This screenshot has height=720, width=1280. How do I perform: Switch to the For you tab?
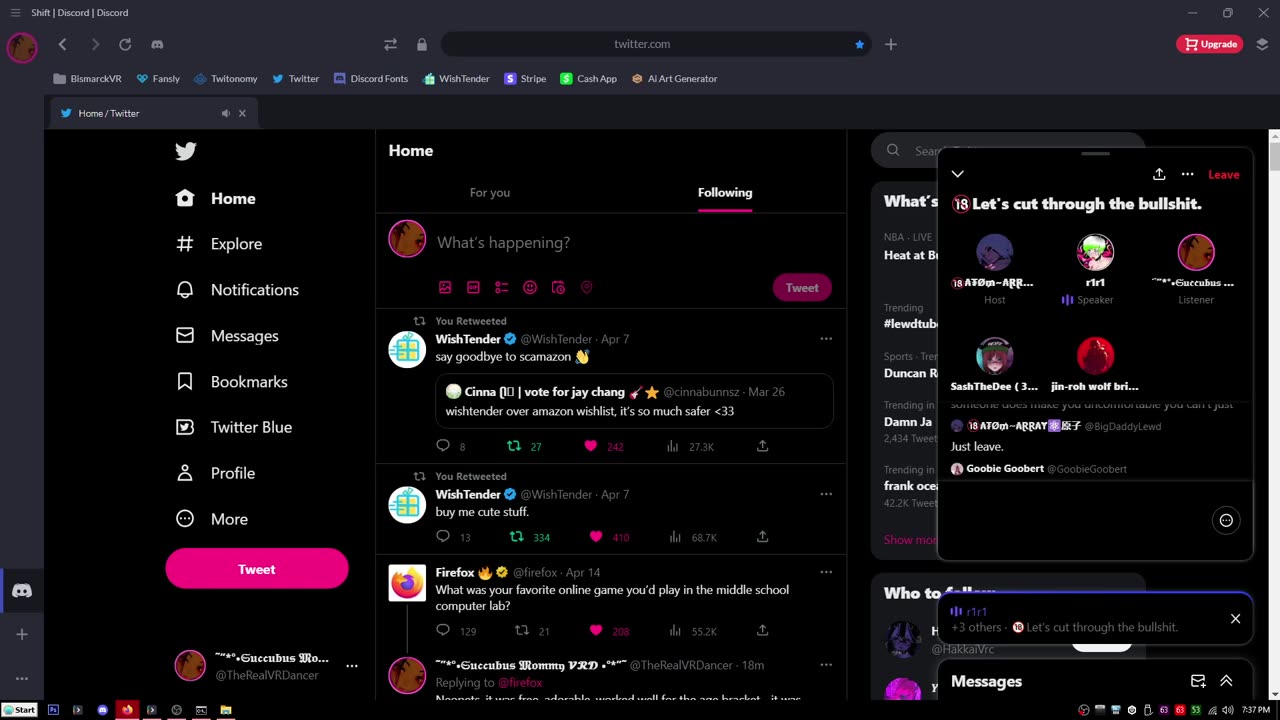pyautogui.click(x=490, y=192)
